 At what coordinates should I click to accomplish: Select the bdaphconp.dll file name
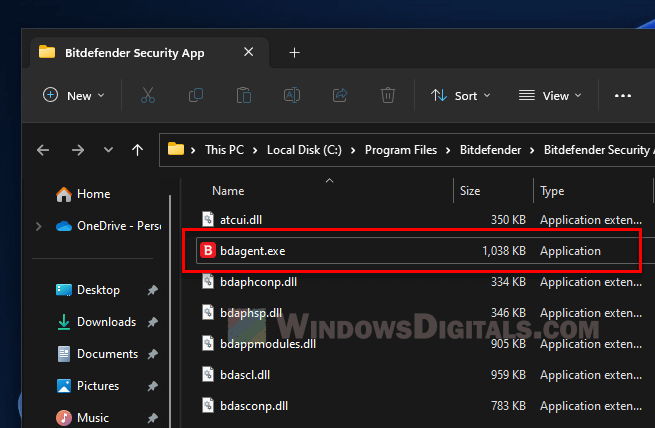[259, 282]
